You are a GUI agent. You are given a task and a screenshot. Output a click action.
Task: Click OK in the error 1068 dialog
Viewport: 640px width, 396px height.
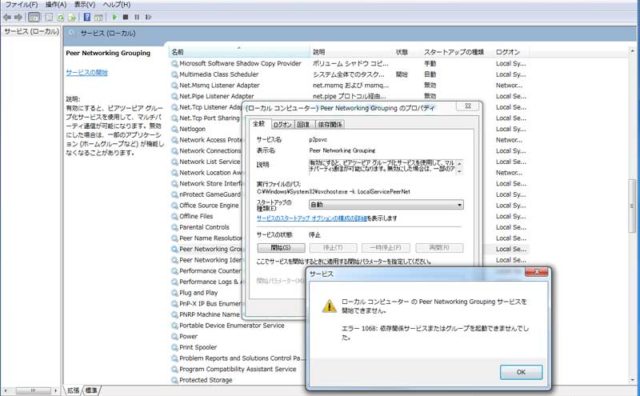click(x=521, y=372)
